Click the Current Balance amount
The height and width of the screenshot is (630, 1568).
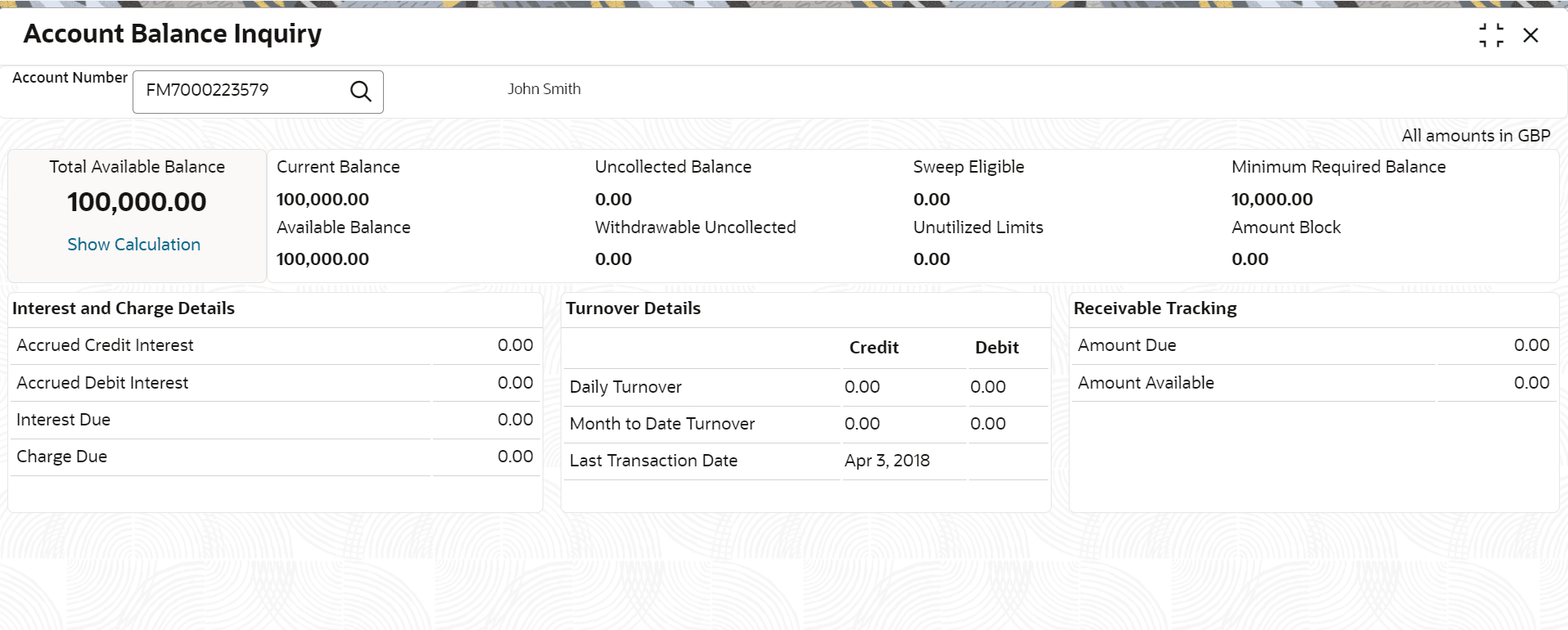tap(322, 200)
